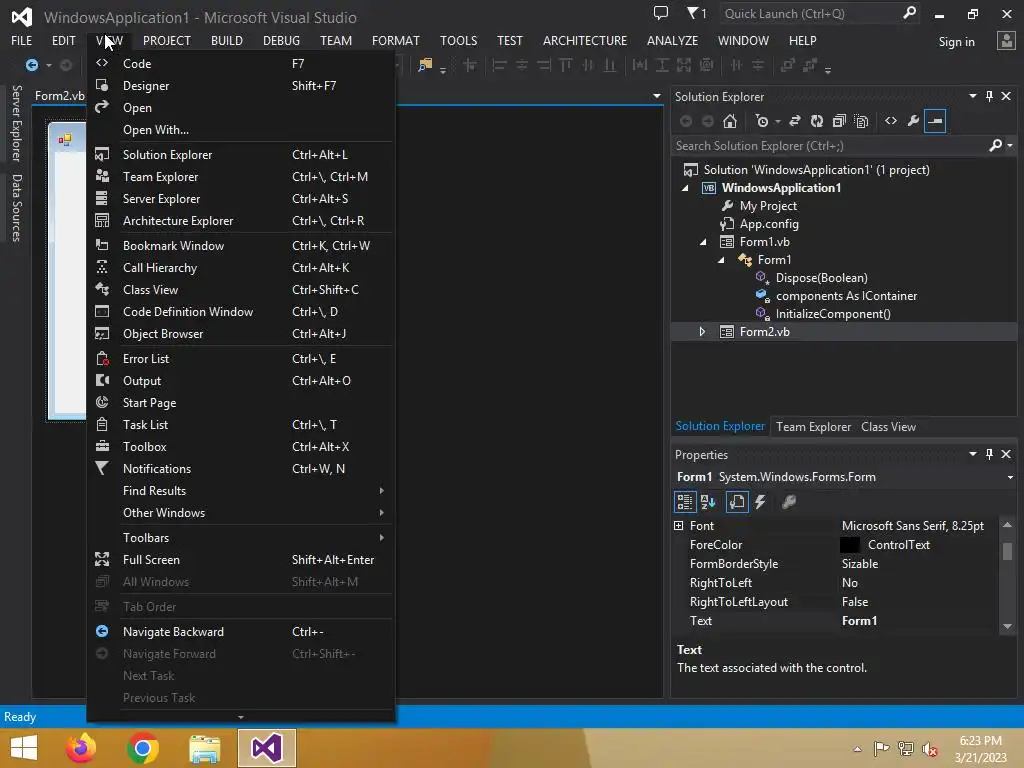Choose Toolbox from the View menu

(241, 447)
